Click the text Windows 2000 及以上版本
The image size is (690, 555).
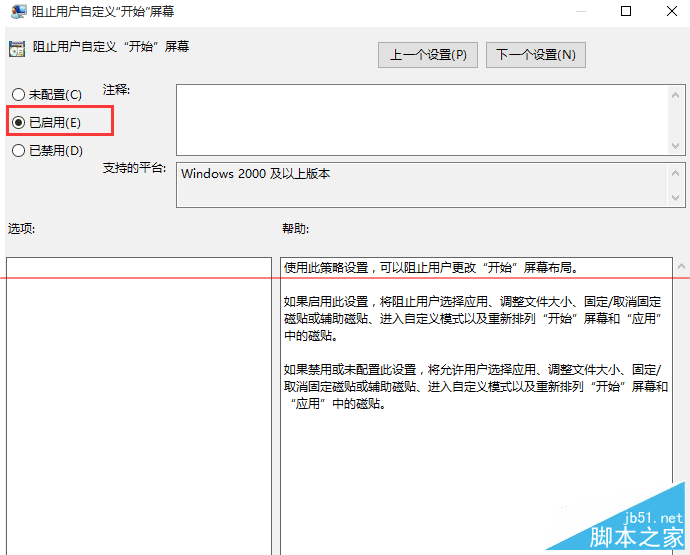click(256, 173)
